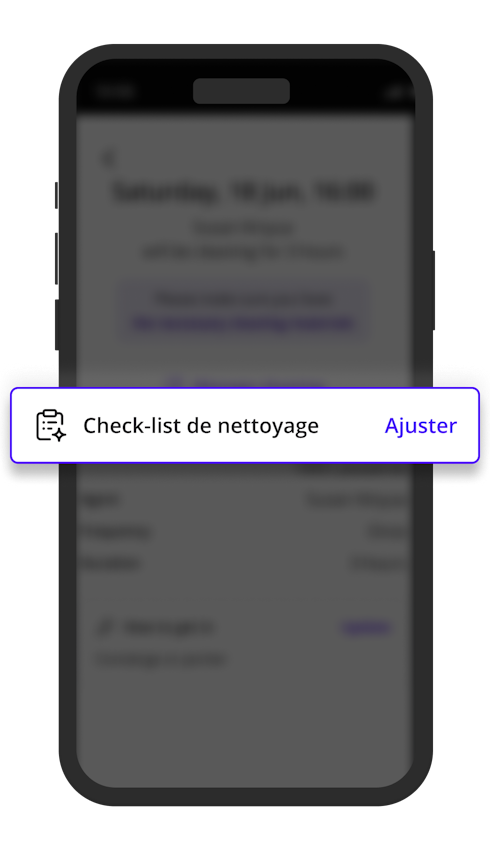Select the Check-list de nettoyage label
Image resolution: width=490 pixels, height=850 pixels.
pyautogui.click(x=201, y=426)
